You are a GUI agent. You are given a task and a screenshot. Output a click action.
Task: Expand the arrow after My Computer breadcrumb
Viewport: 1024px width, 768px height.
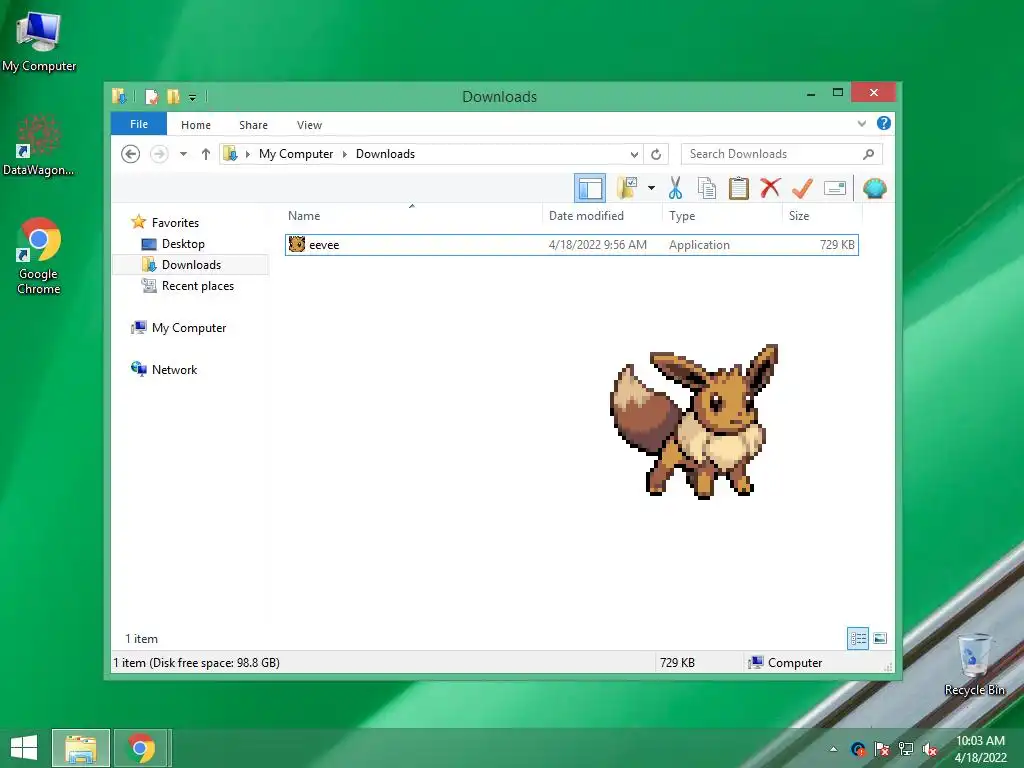coord(345,154)
